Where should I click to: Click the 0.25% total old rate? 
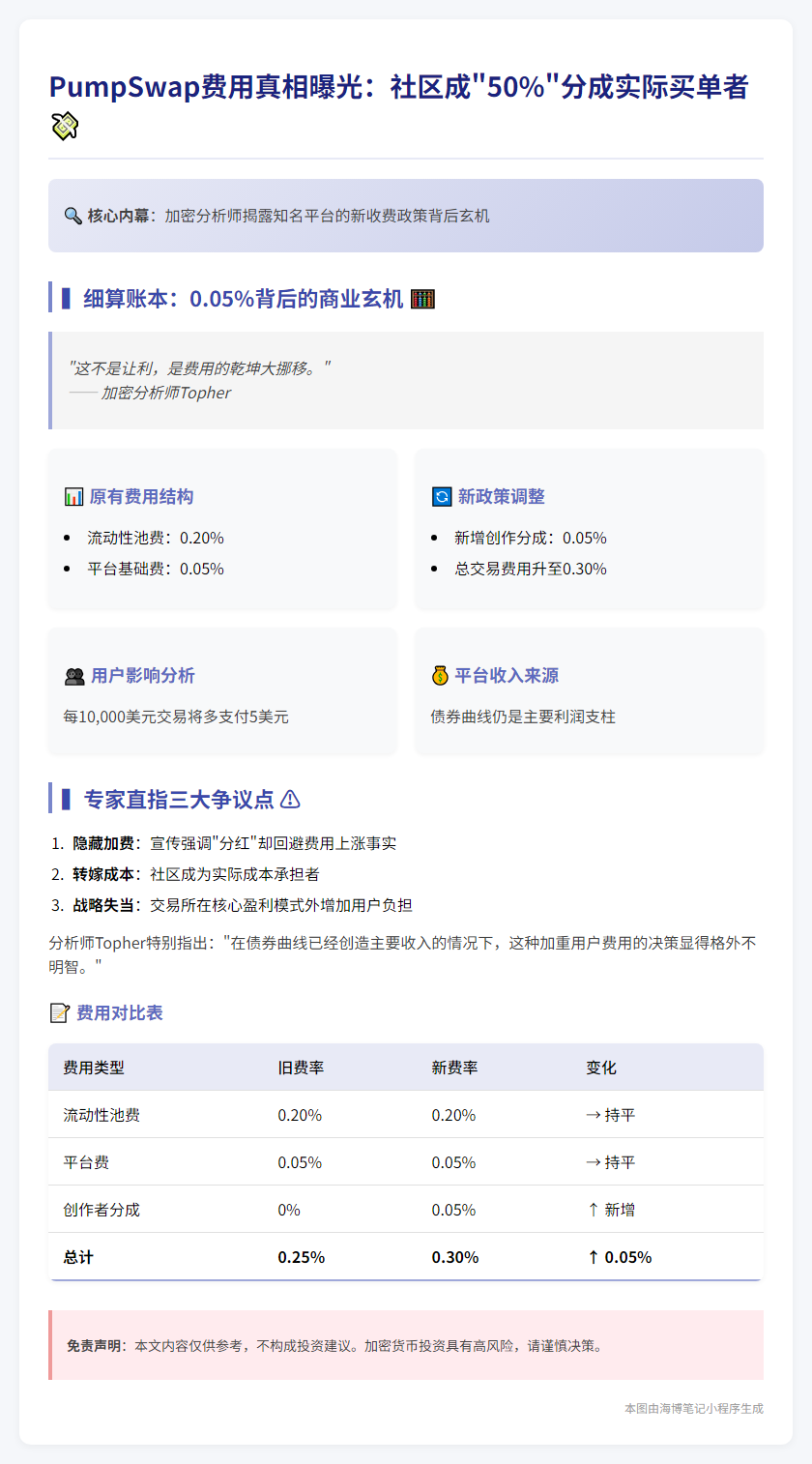point(301,1257)
